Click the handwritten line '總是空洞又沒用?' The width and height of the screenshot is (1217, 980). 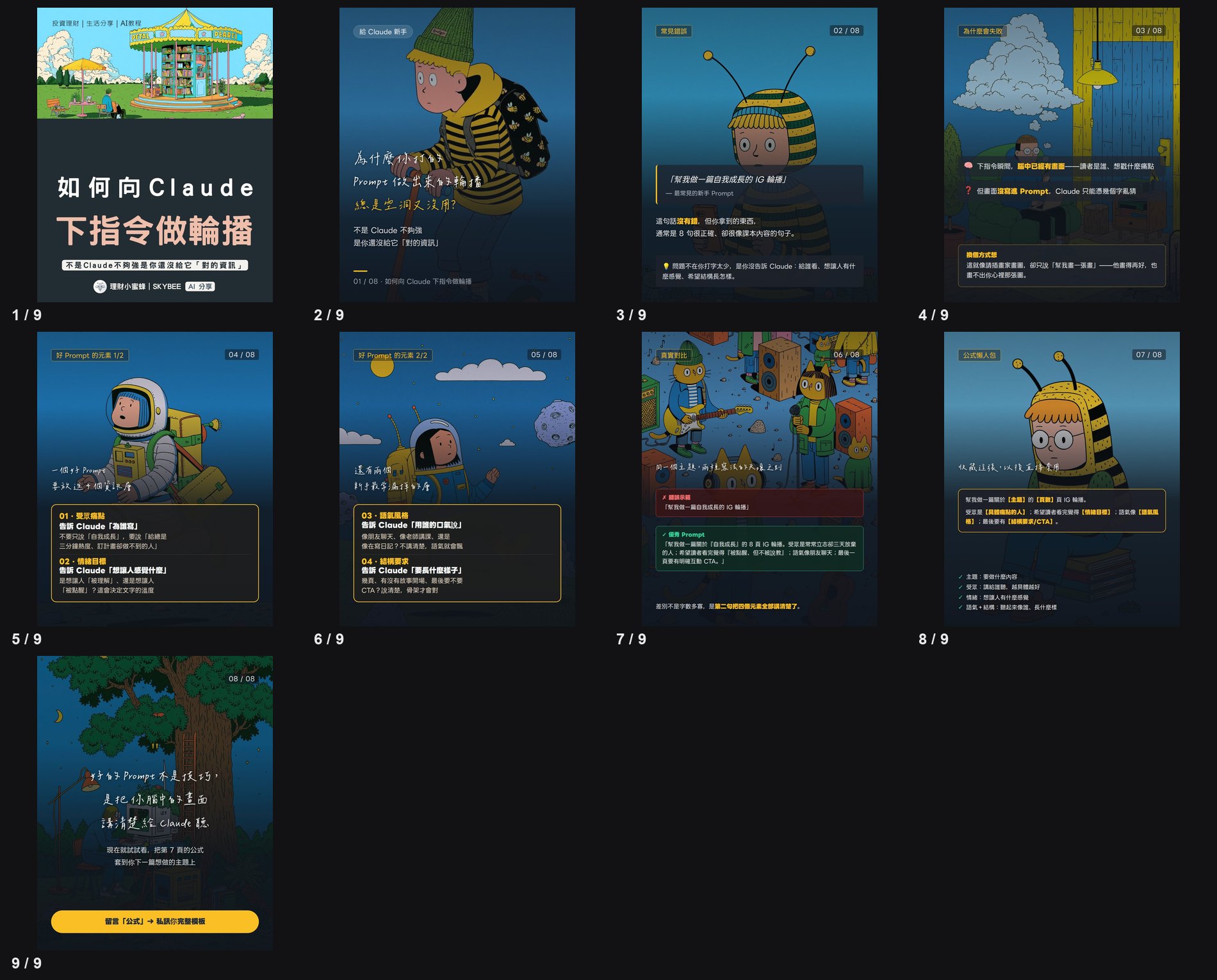coord(405,204)
